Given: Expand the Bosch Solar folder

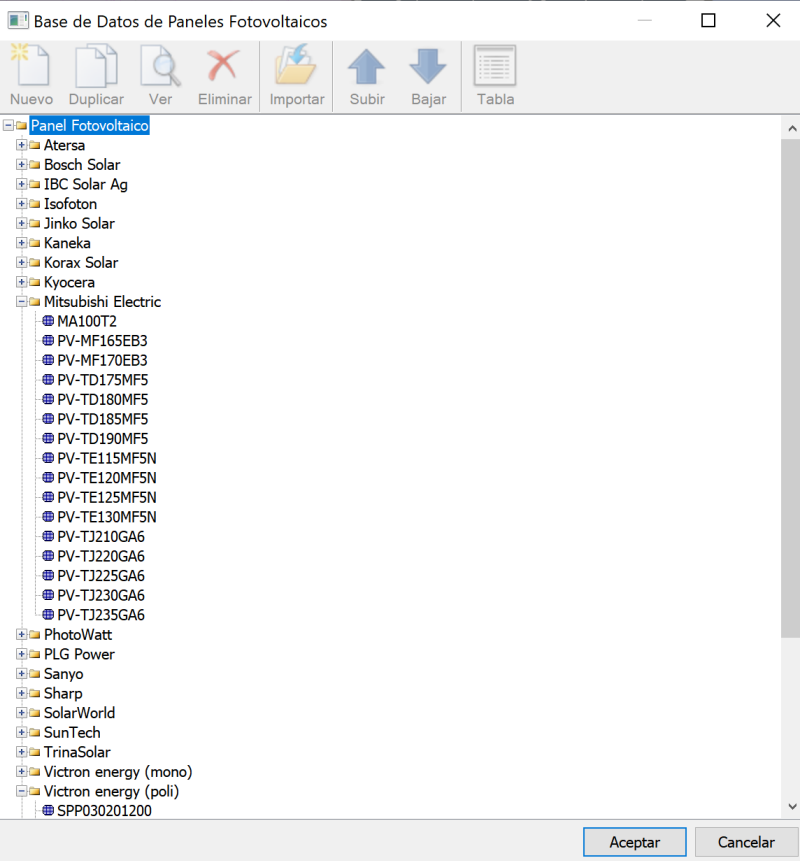Looking at the screenshot, I should pyautogui.click(x=21, y=165).
